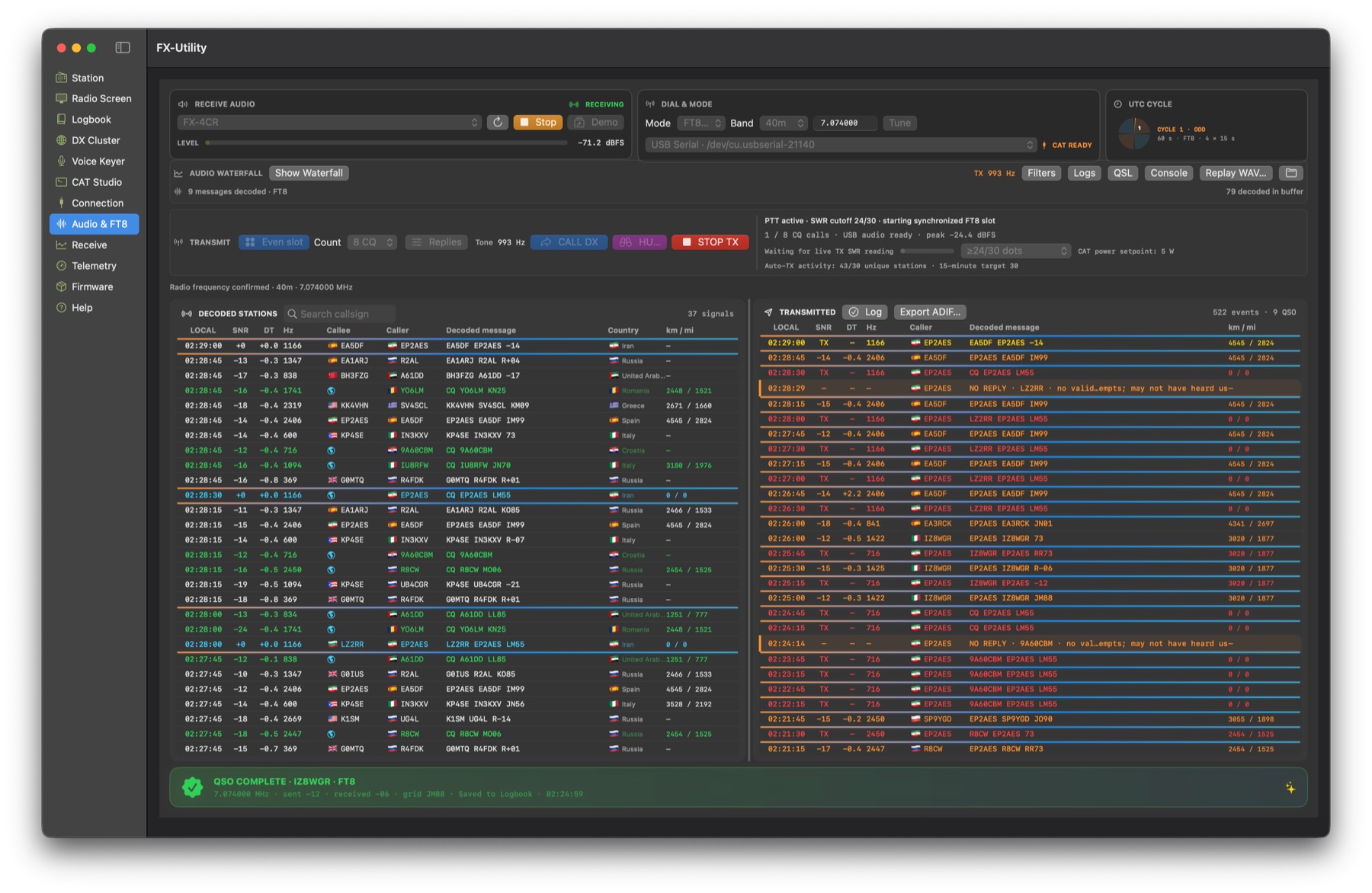1372x893 pixels.
Task: Open the folder icon beside Replay WAV
Action: pyautogui.click(x=1291, y=173)
